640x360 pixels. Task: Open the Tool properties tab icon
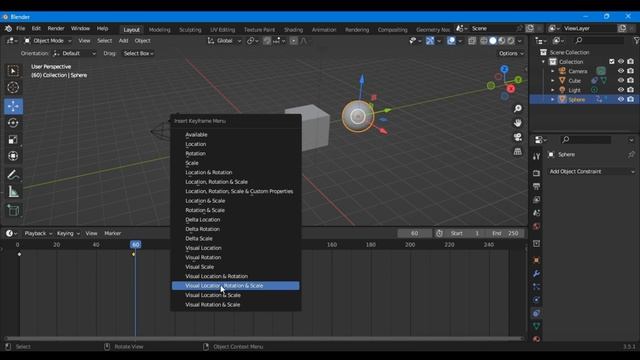point(536,156)
